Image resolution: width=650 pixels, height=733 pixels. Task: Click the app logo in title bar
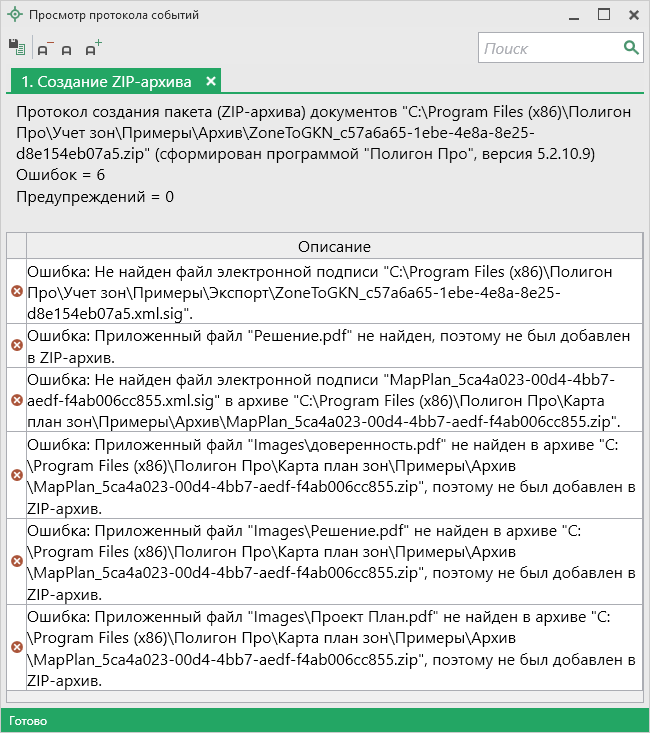(14, 15)
